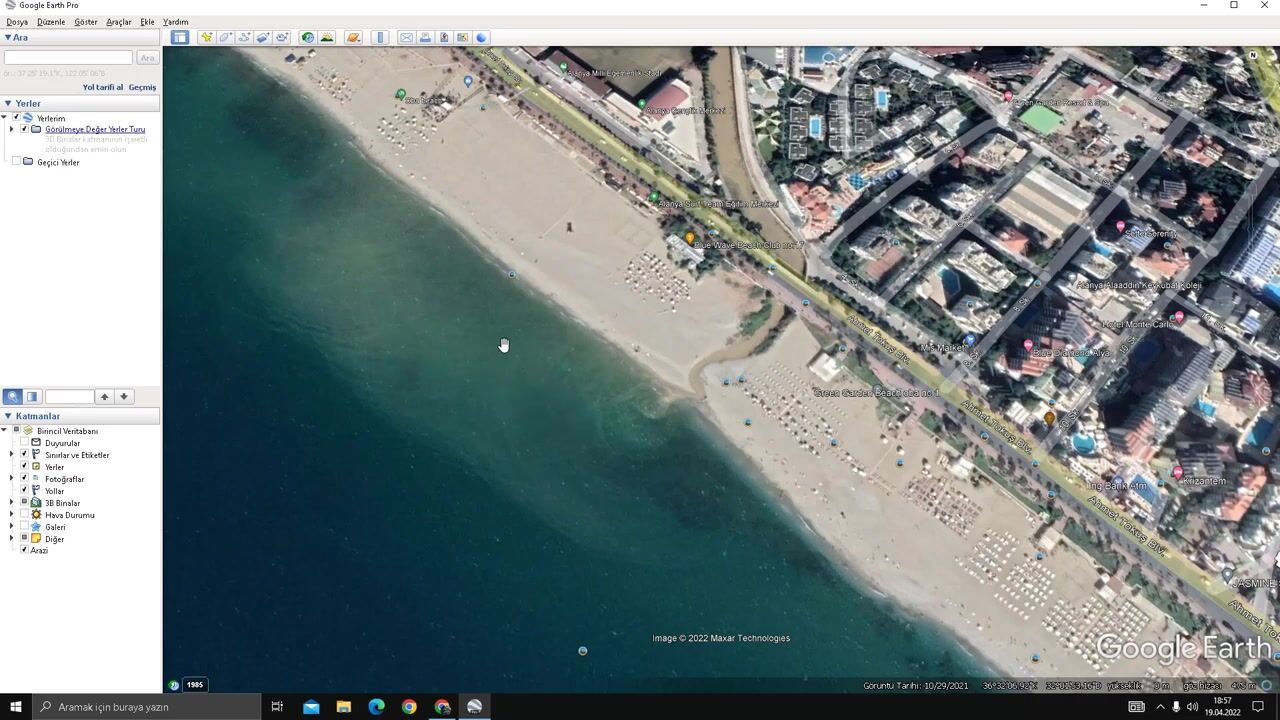
Task: Click the Geçmiş search history link
Action: [142, 87]
